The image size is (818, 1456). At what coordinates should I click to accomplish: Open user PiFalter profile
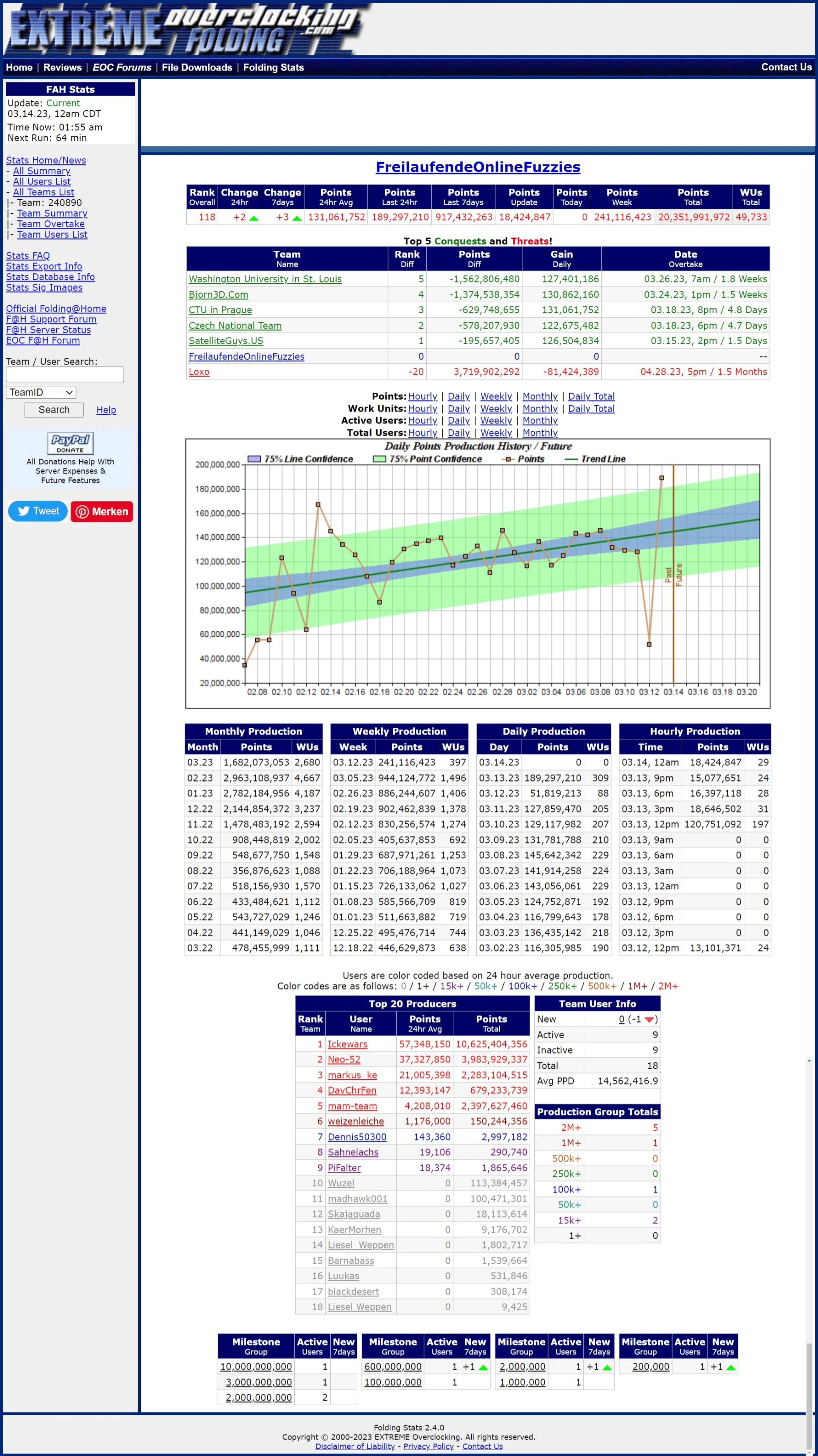coord(344,1168)
